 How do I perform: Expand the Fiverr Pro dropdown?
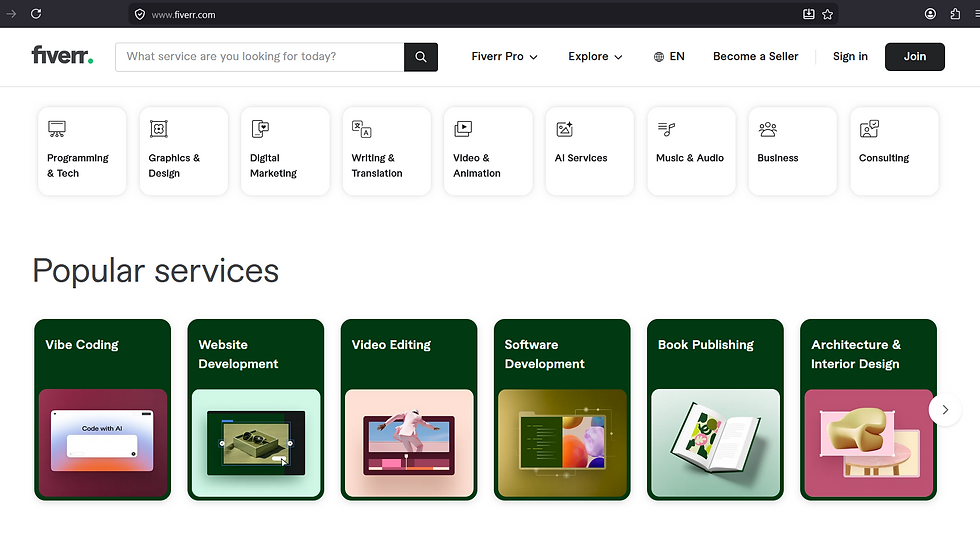tap(504, 56)
